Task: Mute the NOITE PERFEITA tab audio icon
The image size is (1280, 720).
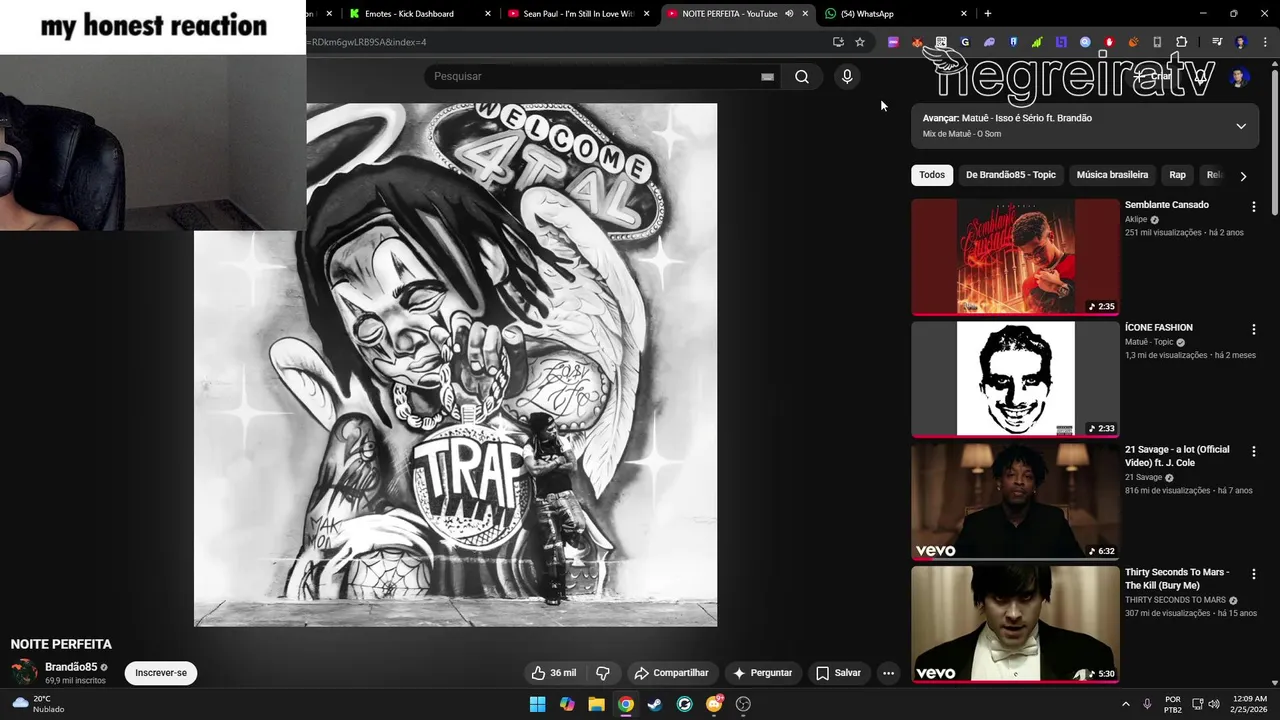Action: click(x=789, y=14)
